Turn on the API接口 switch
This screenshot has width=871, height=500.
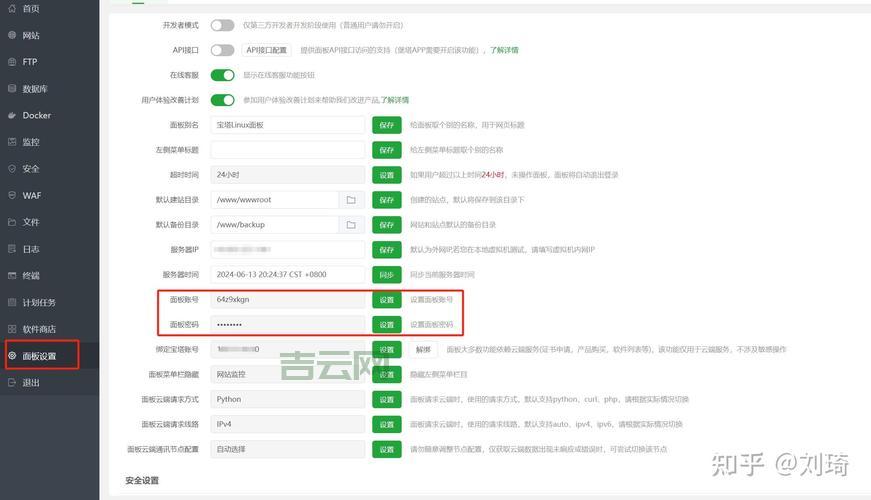222,50
